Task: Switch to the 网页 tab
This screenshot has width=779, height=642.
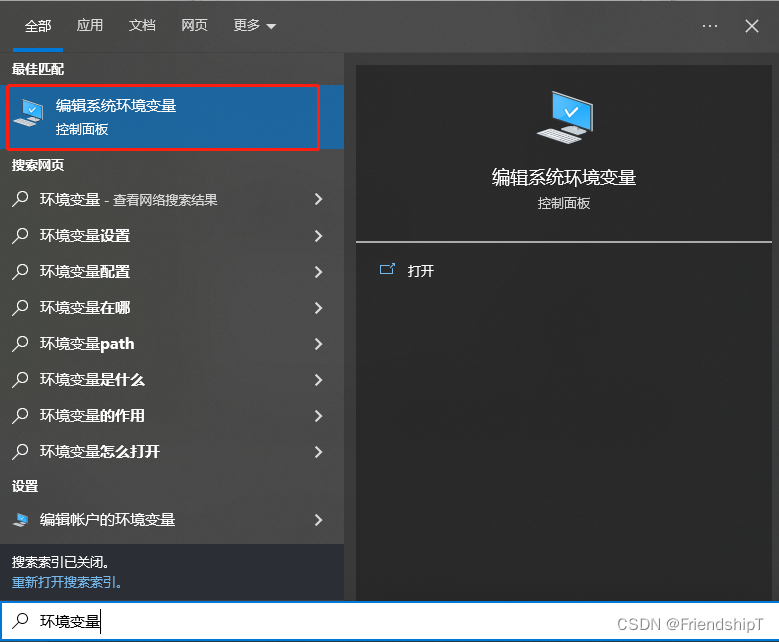Action: [x=194, y=25]
